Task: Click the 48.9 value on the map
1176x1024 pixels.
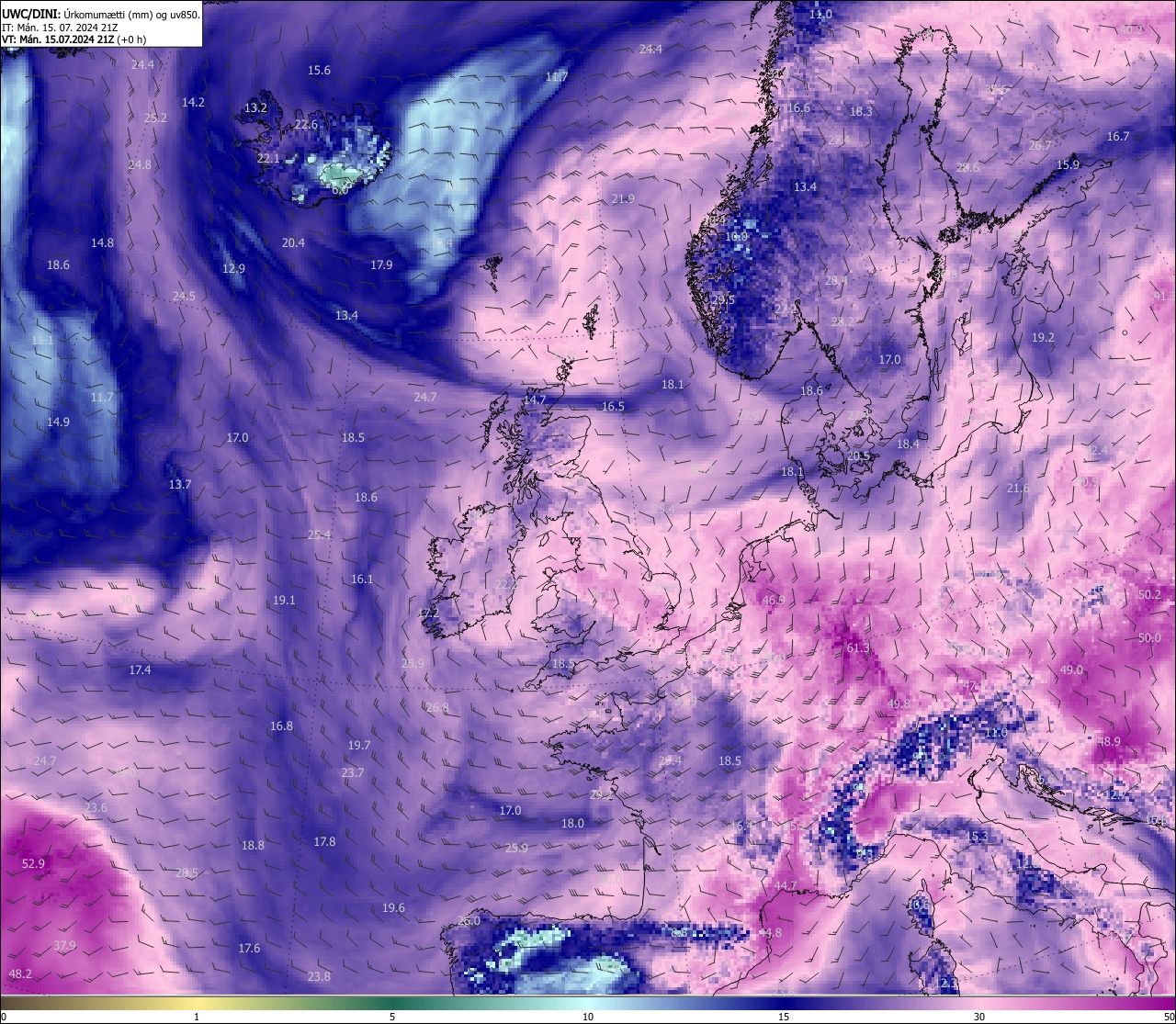Action: click(1109, 741)
